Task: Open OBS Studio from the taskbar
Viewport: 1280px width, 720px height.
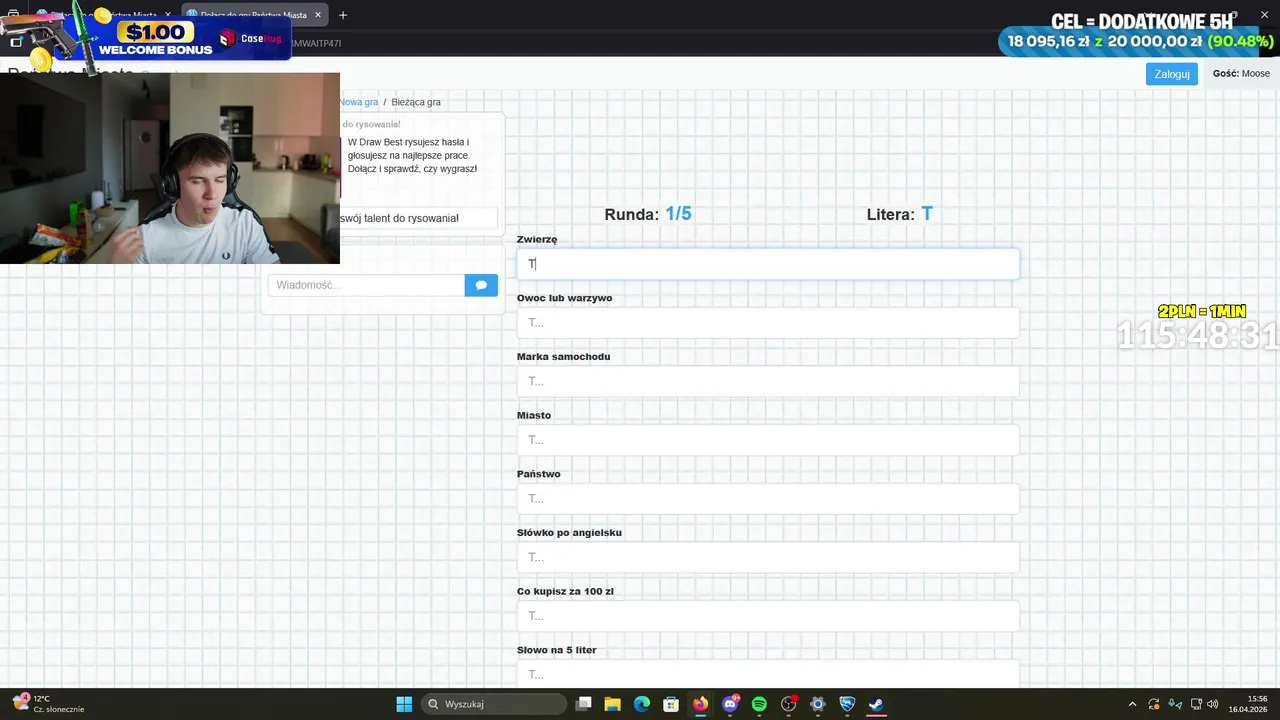Action: [788, 704]
